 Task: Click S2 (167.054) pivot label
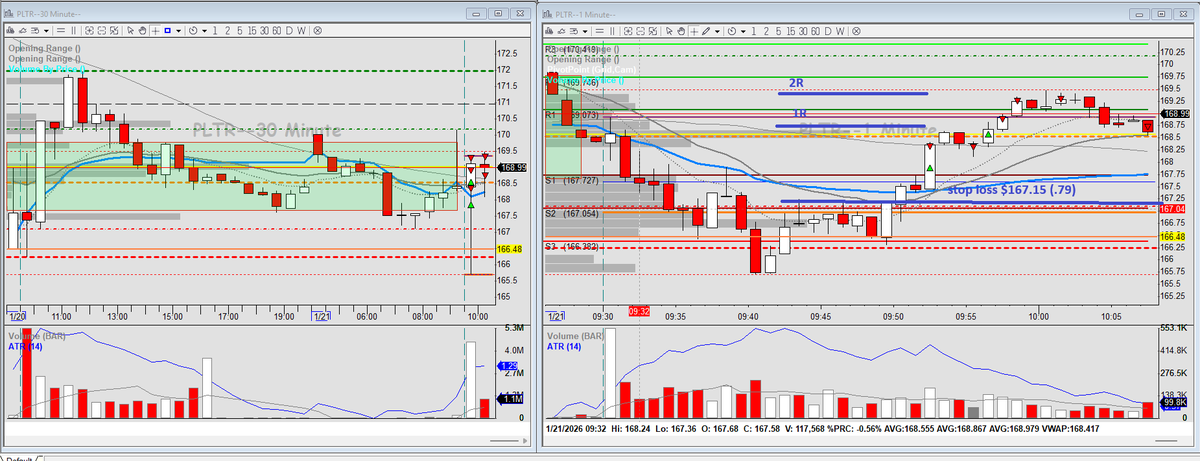click(x=573, y=213)
